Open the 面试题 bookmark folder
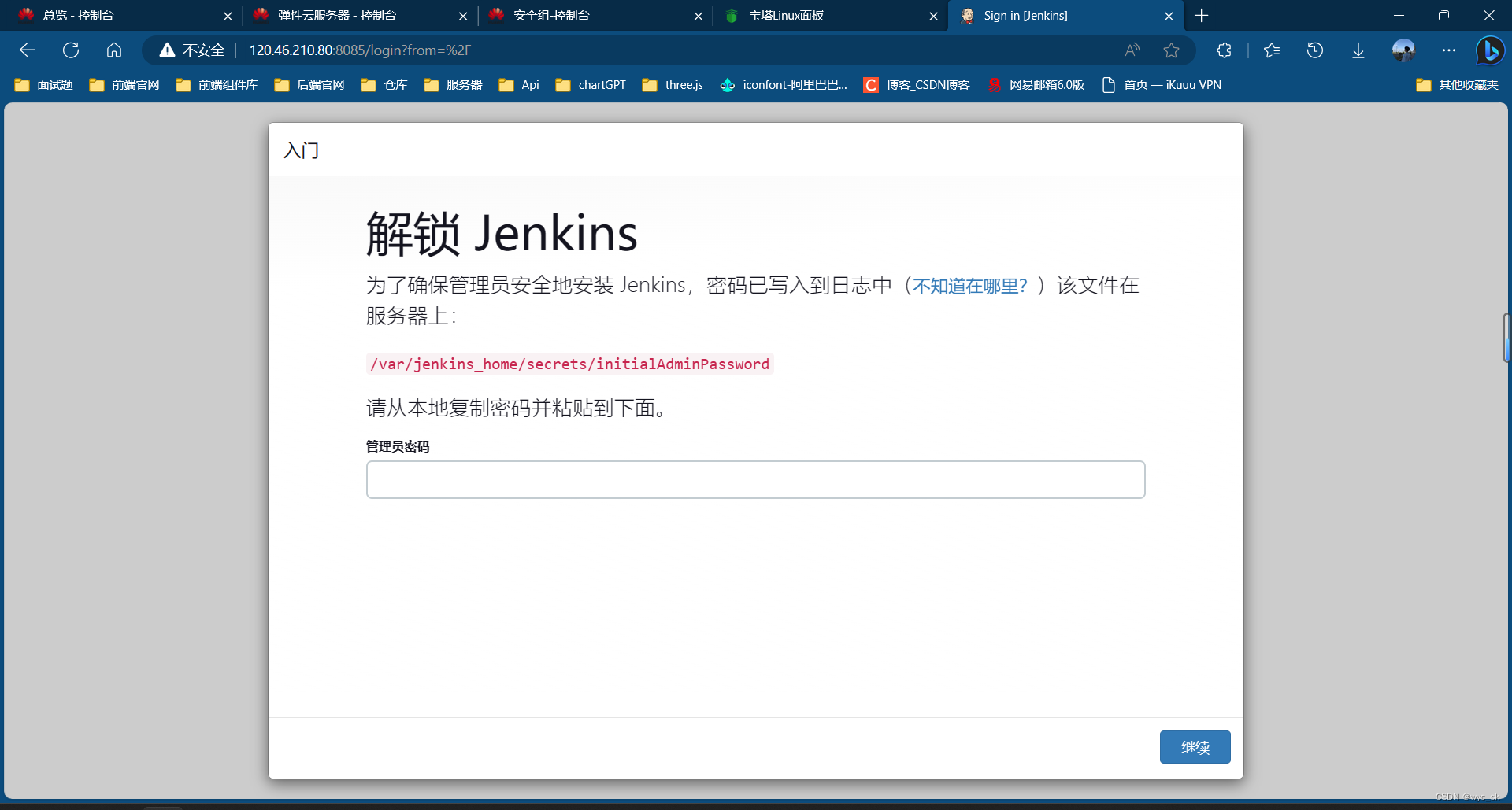1512x810 pixels. pyautogui.click(x=44, y=85)
